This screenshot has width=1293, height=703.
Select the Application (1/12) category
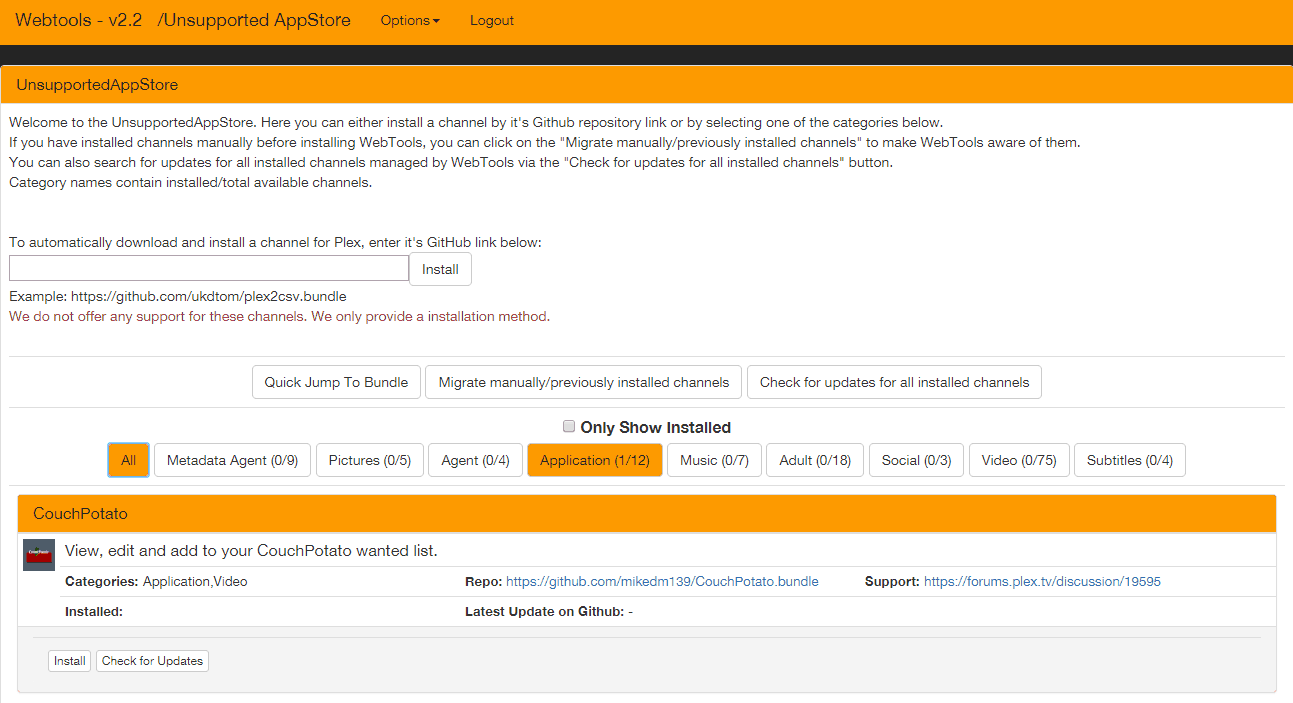(x=595, y=460)
